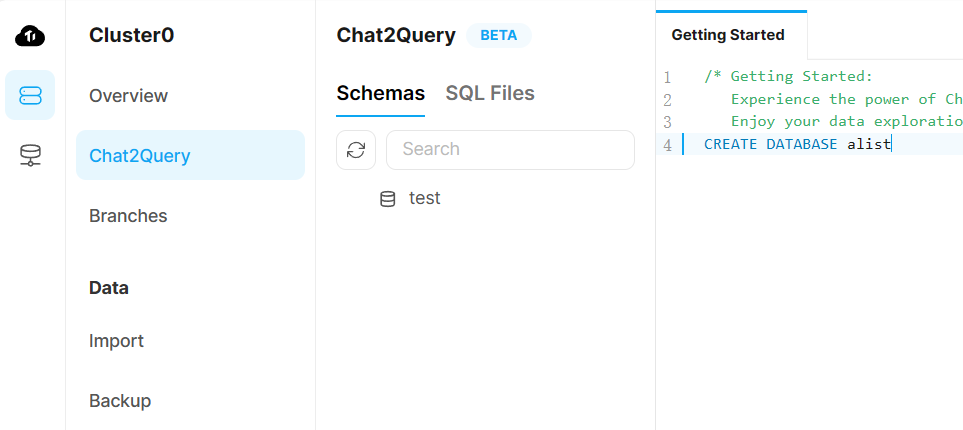Select the Getting Started editor tab
Image resolution: width=963 pixels, height=430 pixels.
pyautogui.click(x=728, y=35)
